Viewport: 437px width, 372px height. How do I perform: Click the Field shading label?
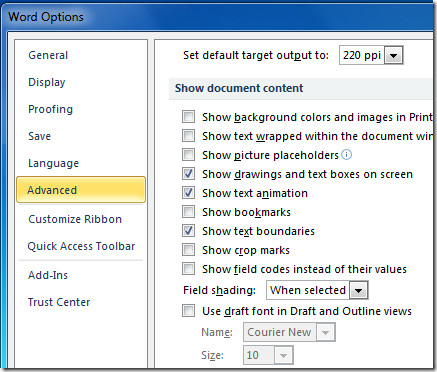[219, 290]
